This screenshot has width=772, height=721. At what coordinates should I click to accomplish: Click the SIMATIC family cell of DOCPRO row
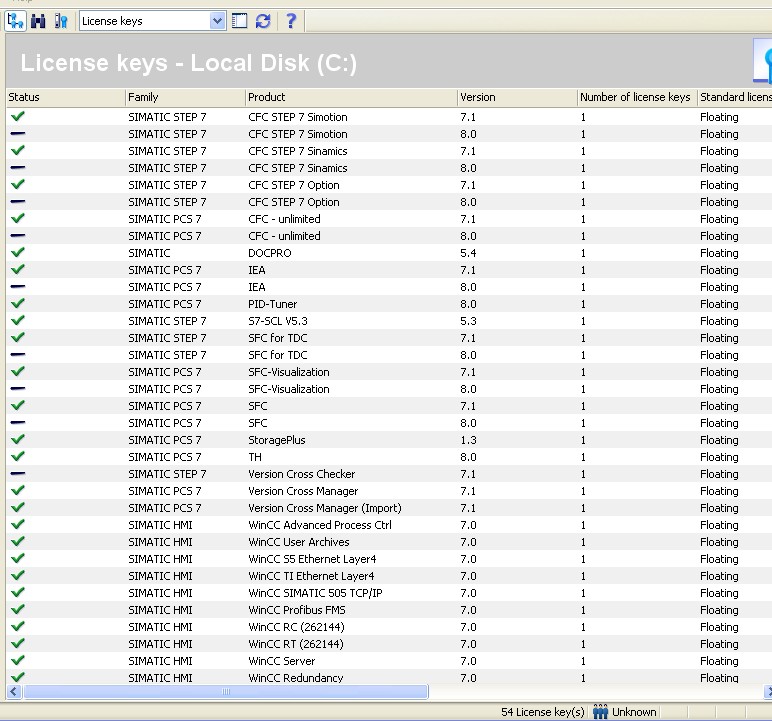point(149,253)
